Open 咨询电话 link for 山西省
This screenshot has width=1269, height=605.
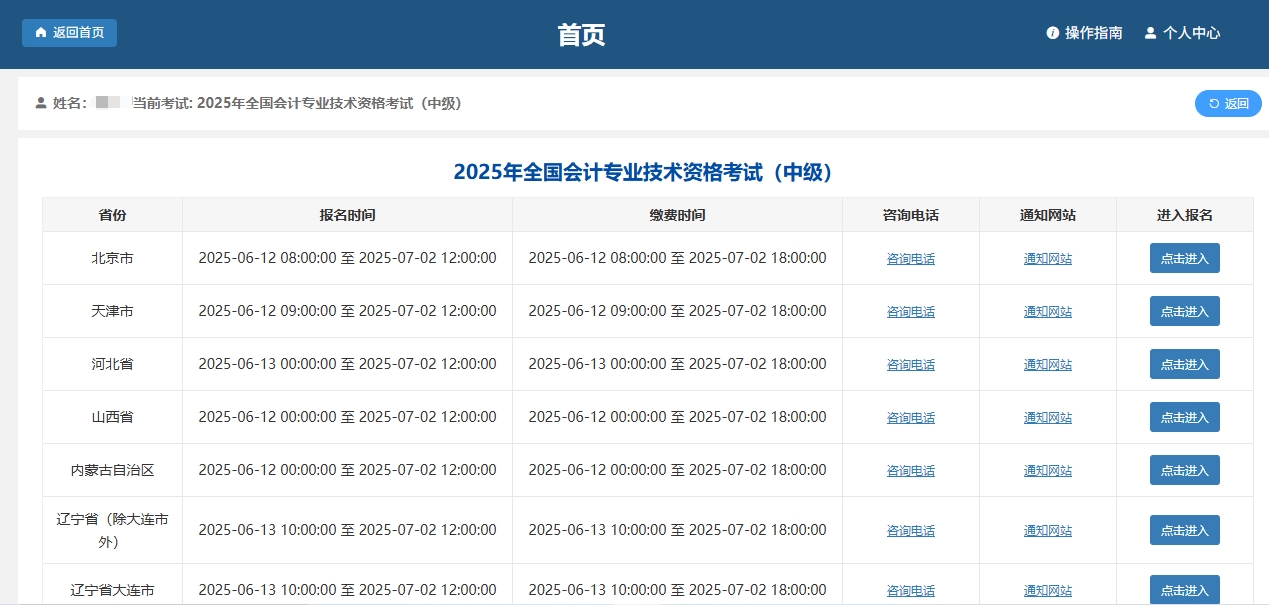(x=910, y=418)
